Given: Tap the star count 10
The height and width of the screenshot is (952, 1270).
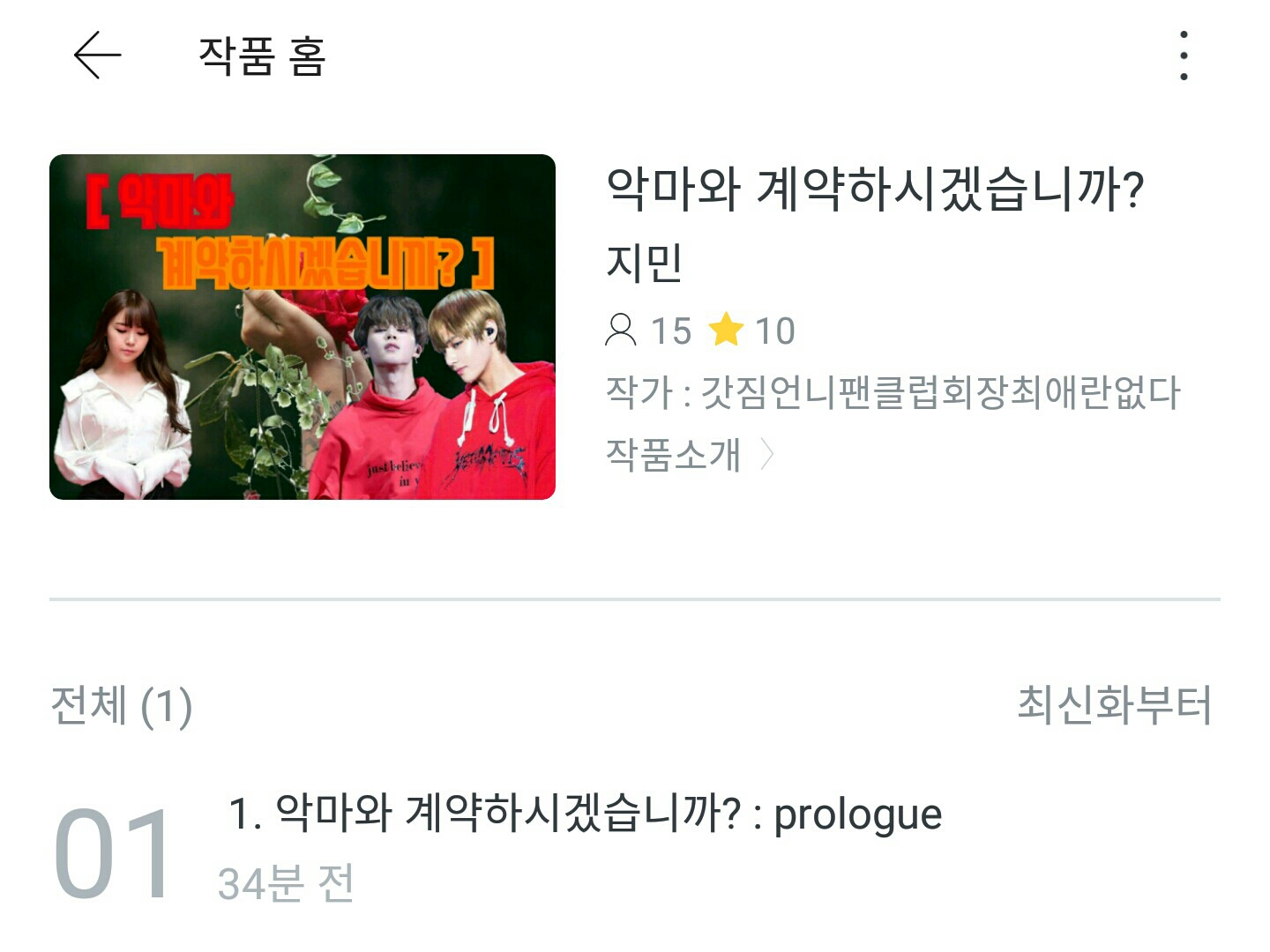Looking at the screenshot, I should [775, 331].
